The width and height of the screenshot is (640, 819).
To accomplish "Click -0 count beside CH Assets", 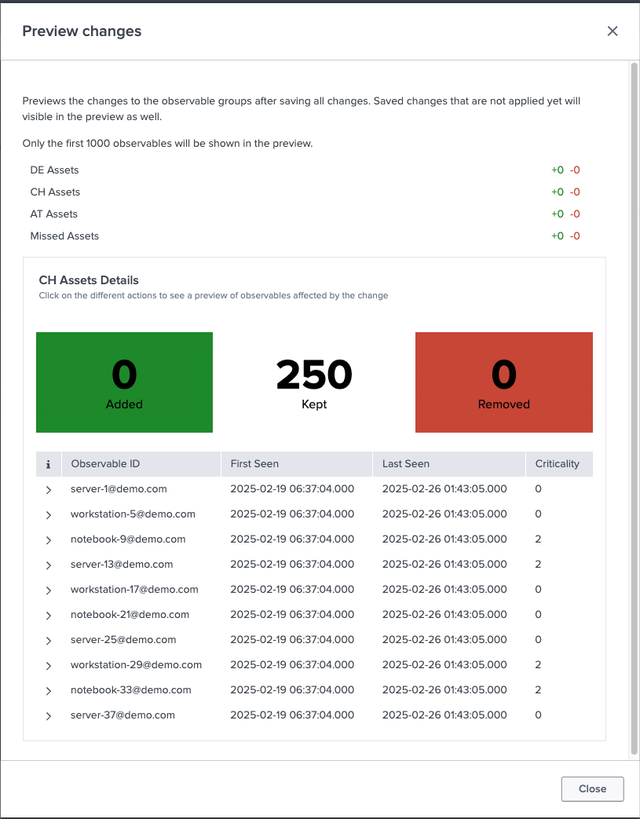I will [x=575, y=192].
